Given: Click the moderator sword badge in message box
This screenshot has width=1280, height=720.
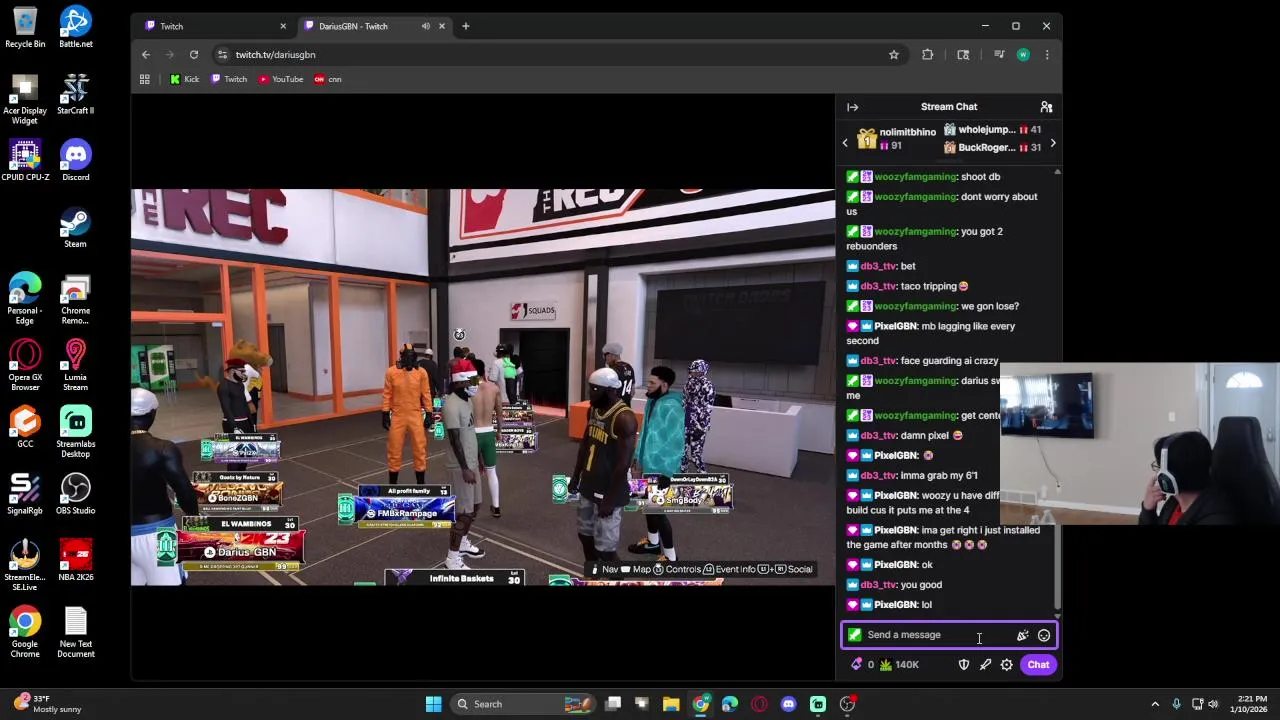Looking at the screenshot, I should (855, 635).
